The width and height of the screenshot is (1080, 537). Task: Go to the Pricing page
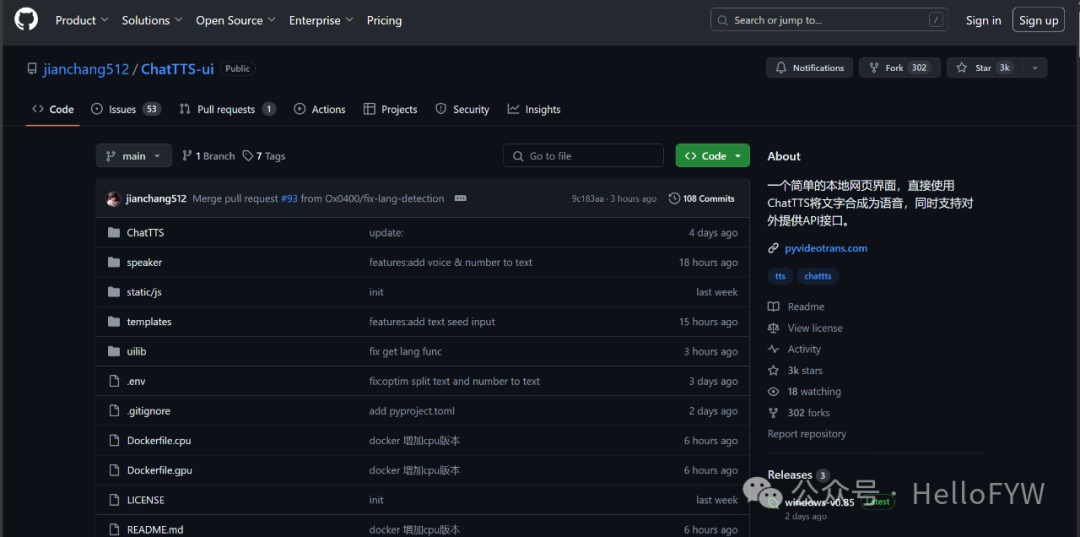[x=384, y=21]
